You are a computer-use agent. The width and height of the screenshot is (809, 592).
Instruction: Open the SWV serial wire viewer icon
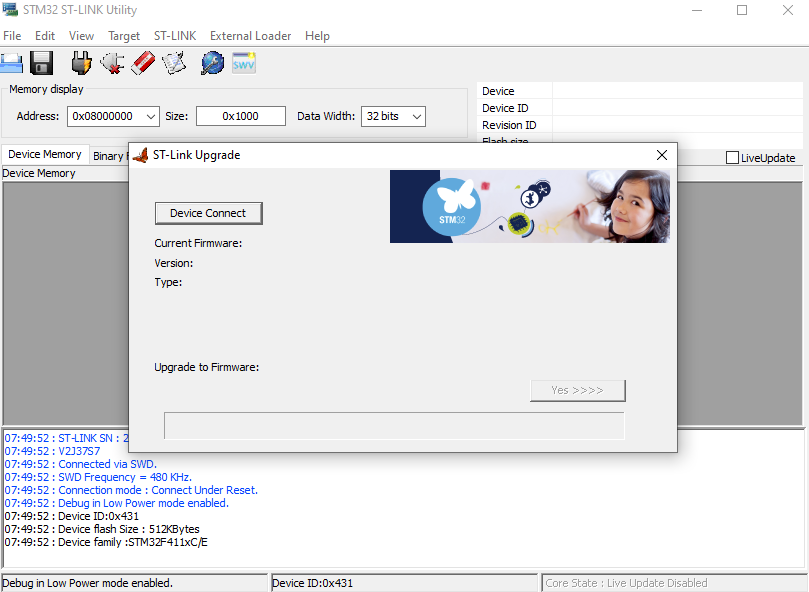(x=244, y=63)
